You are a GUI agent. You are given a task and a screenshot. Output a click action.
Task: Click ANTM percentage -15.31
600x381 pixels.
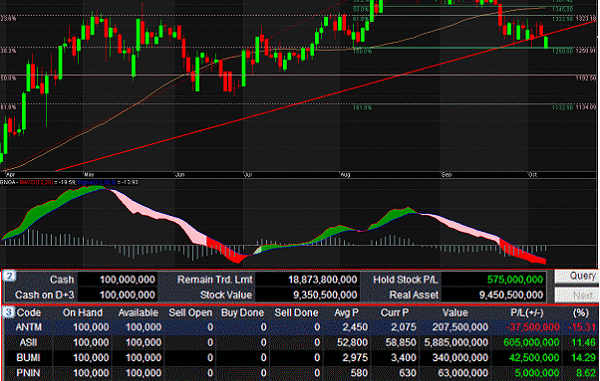(582, 327)
